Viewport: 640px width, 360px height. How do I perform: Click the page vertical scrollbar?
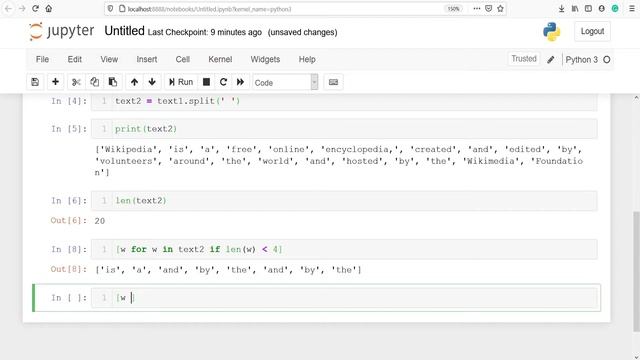636,271
